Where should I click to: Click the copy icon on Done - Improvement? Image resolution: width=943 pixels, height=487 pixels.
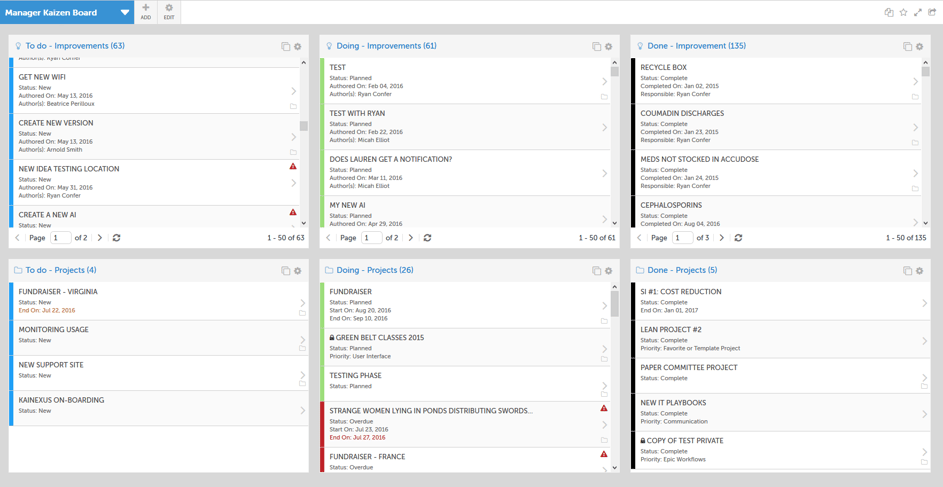[x=908, y=46]
